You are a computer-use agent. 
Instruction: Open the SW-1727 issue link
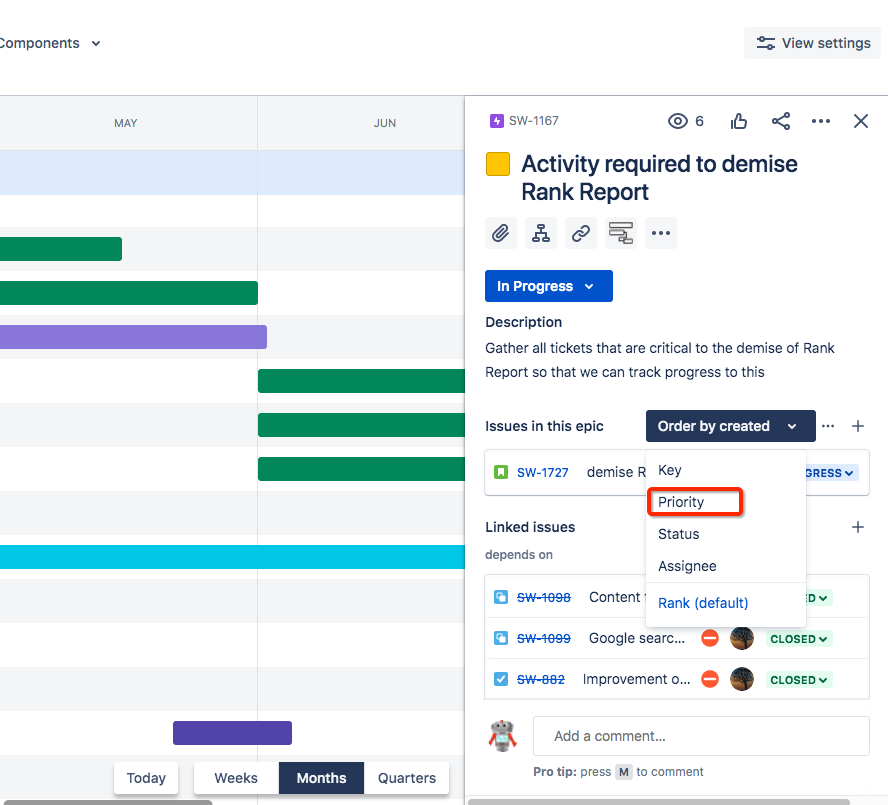[543, 472]
